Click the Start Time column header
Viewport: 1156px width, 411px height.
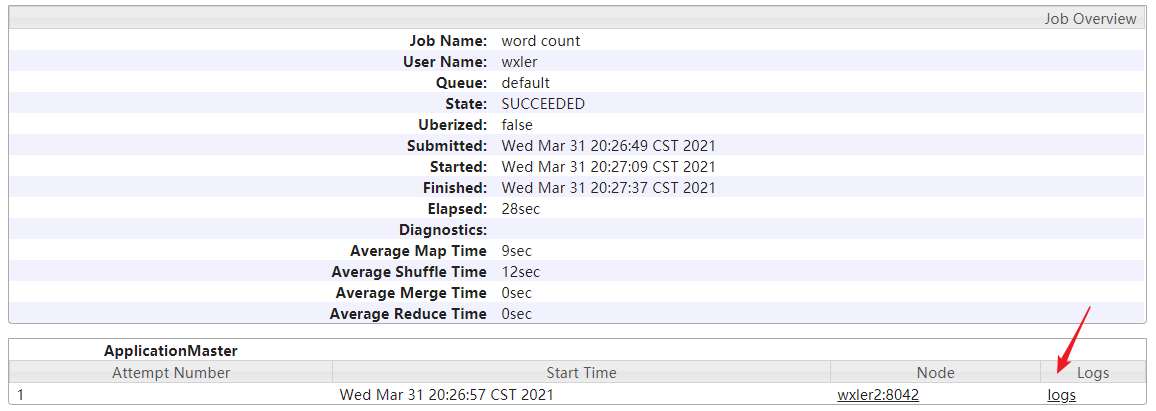[x=581, y=373]
